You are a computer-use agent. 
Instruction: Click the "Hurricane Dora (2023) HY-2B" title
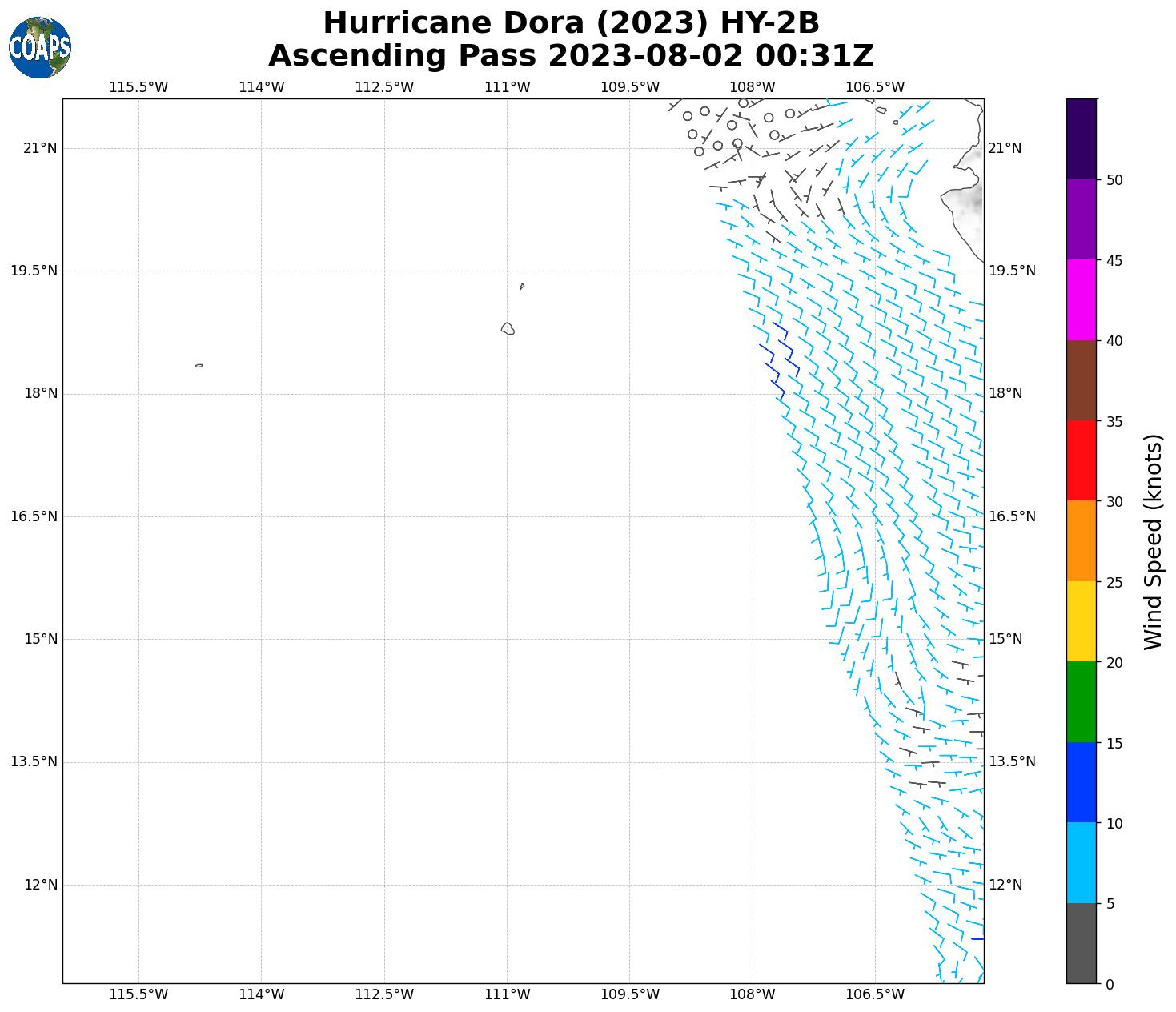[x=571, y=23]
